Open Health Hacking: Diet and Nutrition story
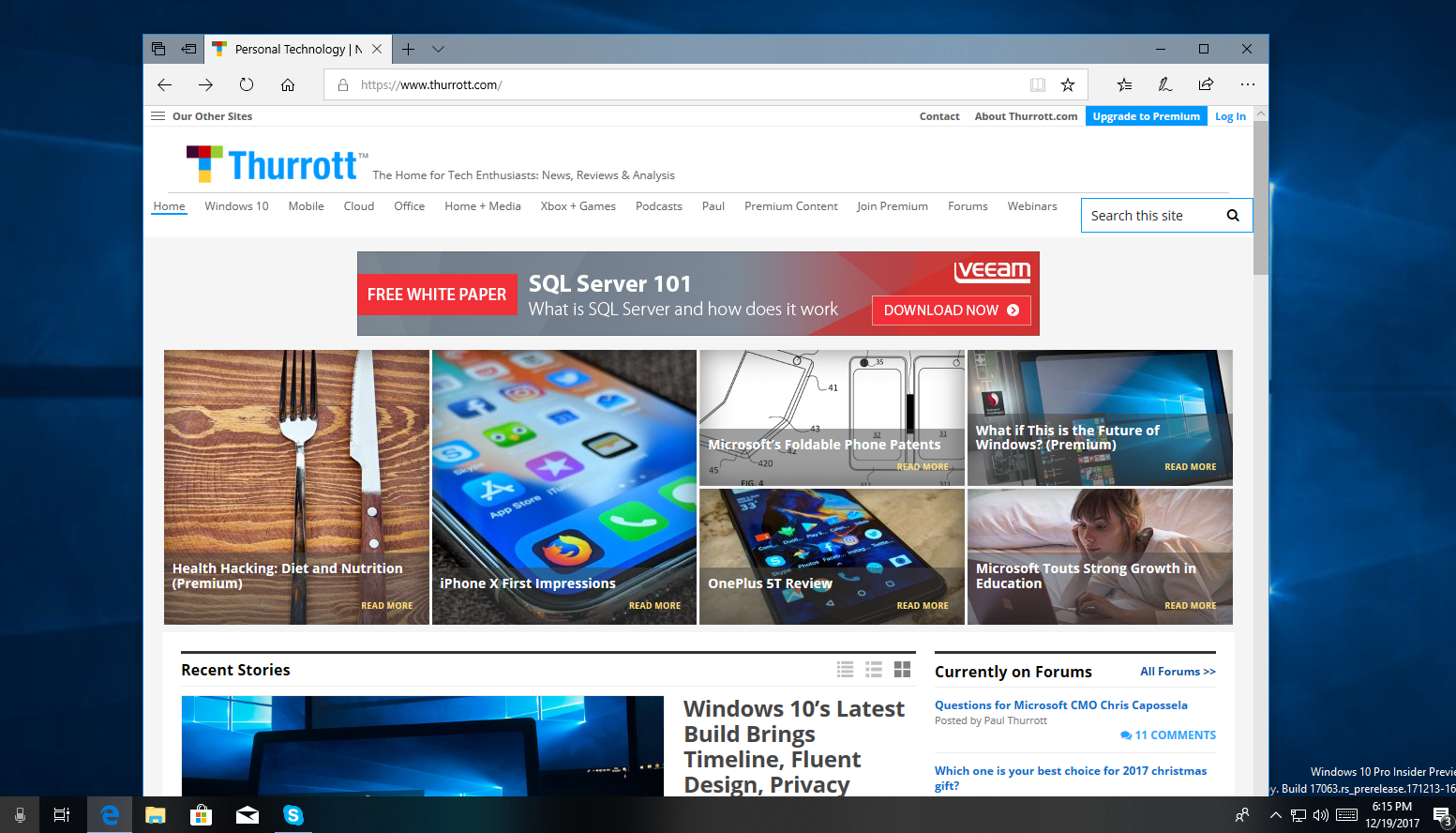Viewport: 1456px width, 833px height. [x=296, y=487]
